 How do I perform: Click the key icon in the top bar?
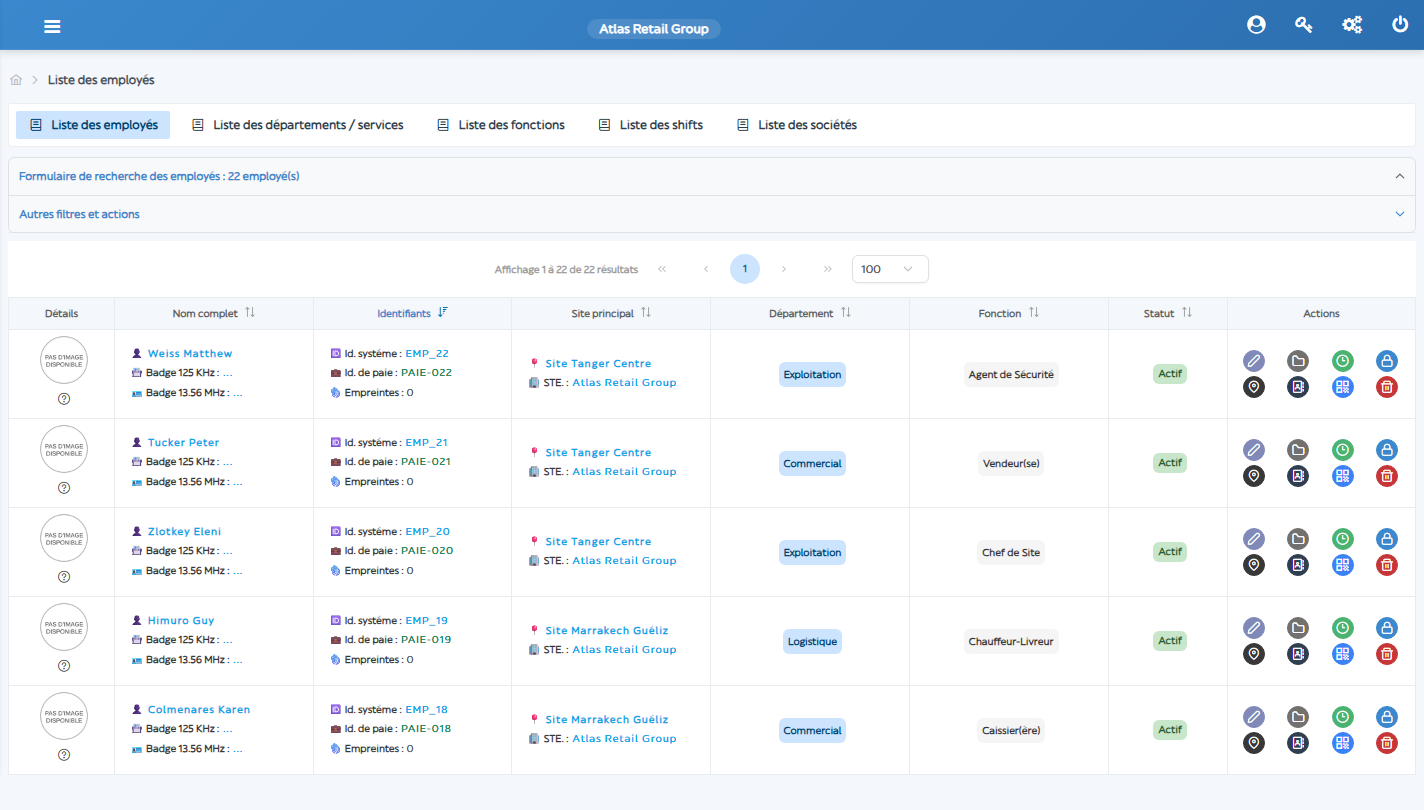[x=1304, y=26]
